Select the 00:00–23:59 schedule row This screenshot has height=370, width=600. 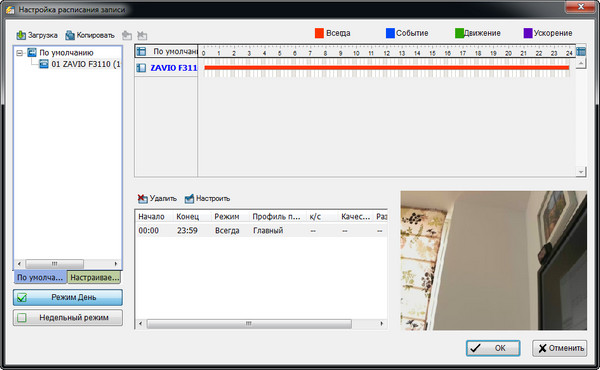pos(261,231)
